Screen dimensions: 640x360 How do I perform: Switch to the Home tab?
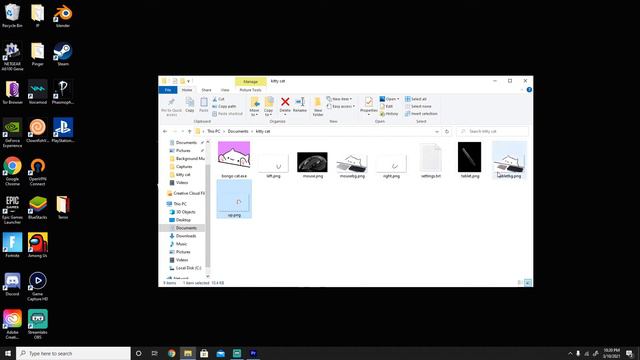click(x=187, y=90)
